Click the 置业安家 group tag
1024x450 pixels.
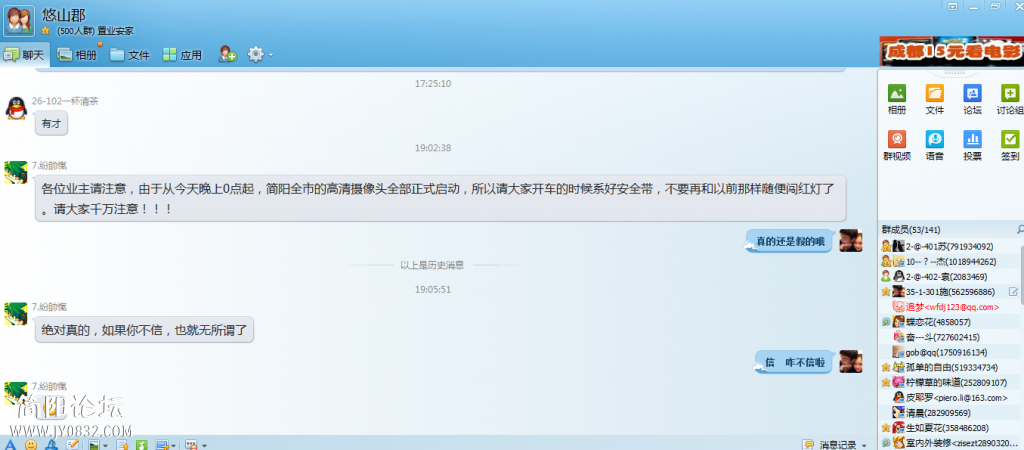[x=116, y=31]
